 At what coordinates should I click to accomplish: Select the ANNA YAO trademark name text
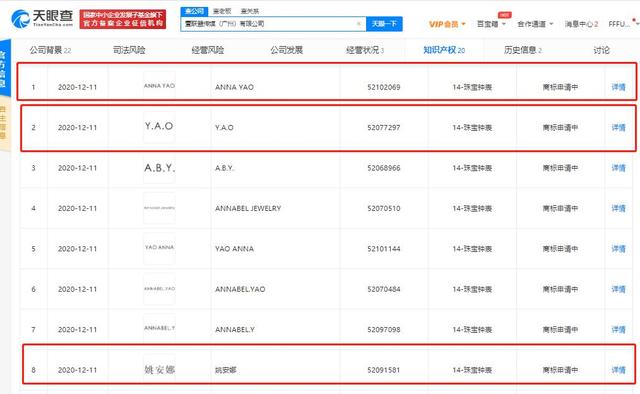click(x=234, y=87)
